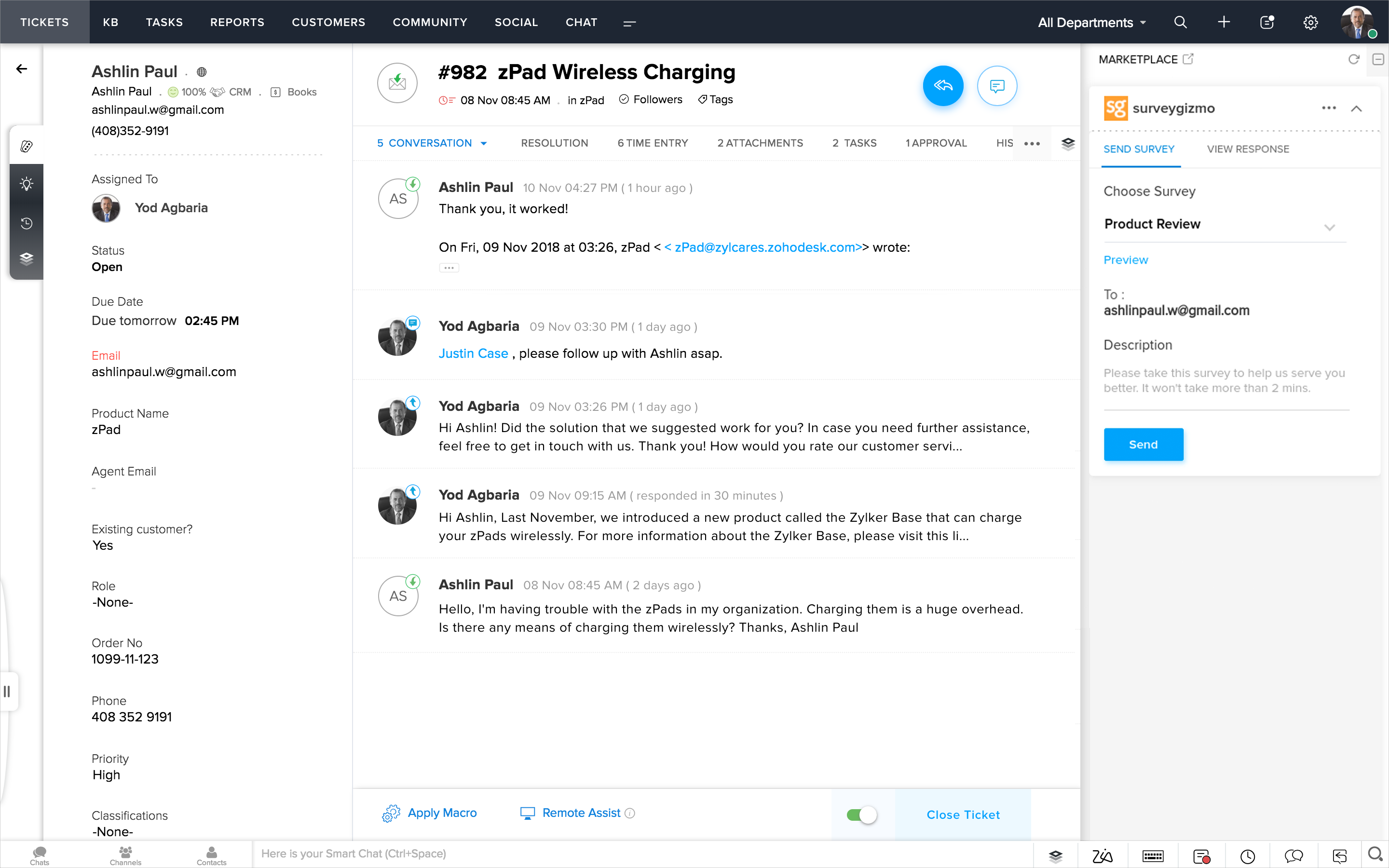
Task: Click the blue reply-all button
Action: tap(942, 86)
